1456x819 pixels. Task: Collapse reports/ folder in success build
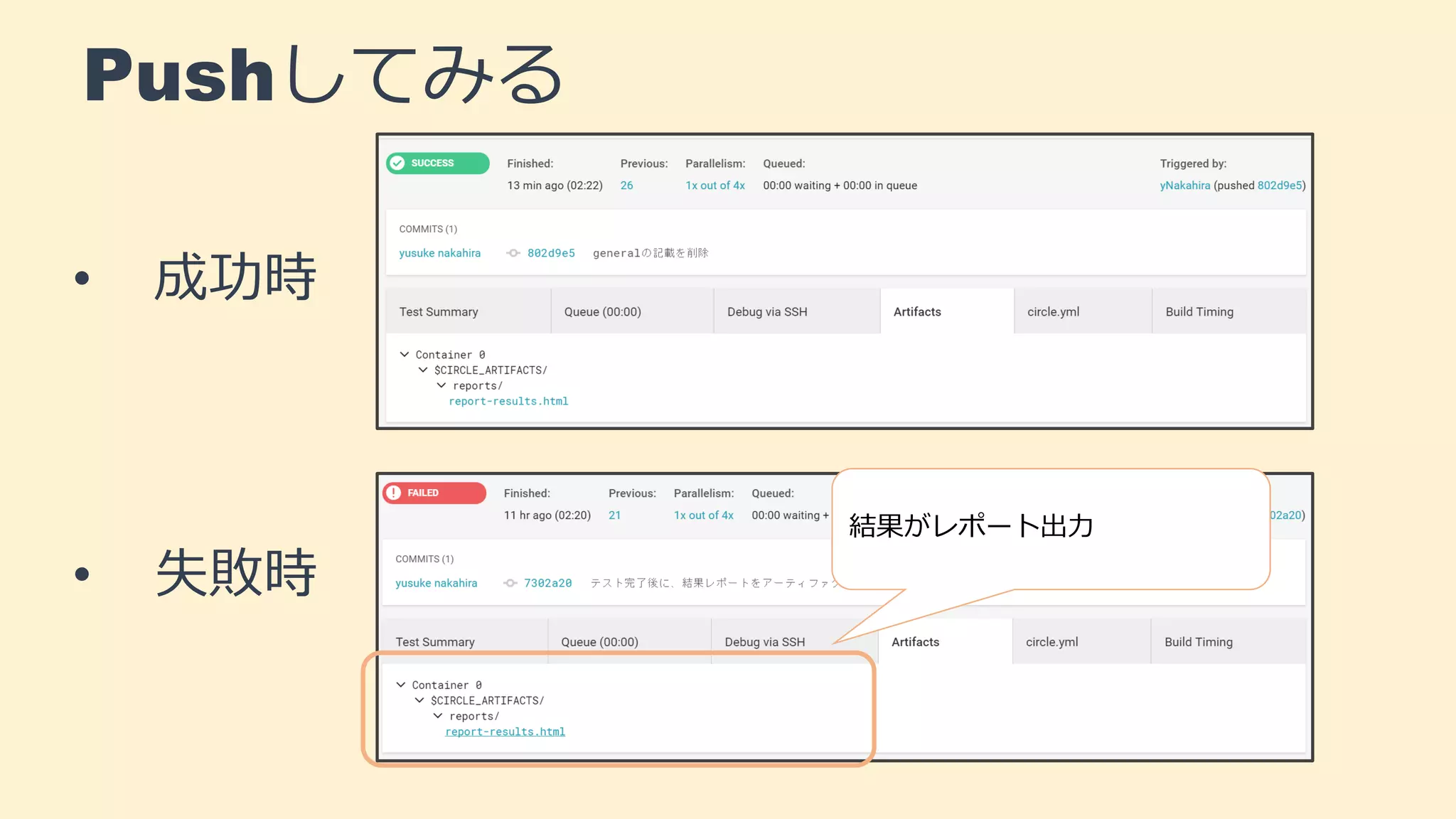click(x=441, y=385)
